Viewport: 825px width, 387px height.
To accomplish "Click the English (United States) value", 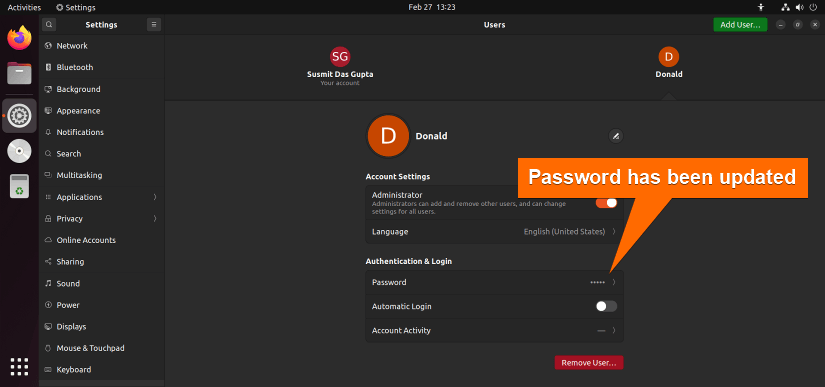I will tap(564, 232).
